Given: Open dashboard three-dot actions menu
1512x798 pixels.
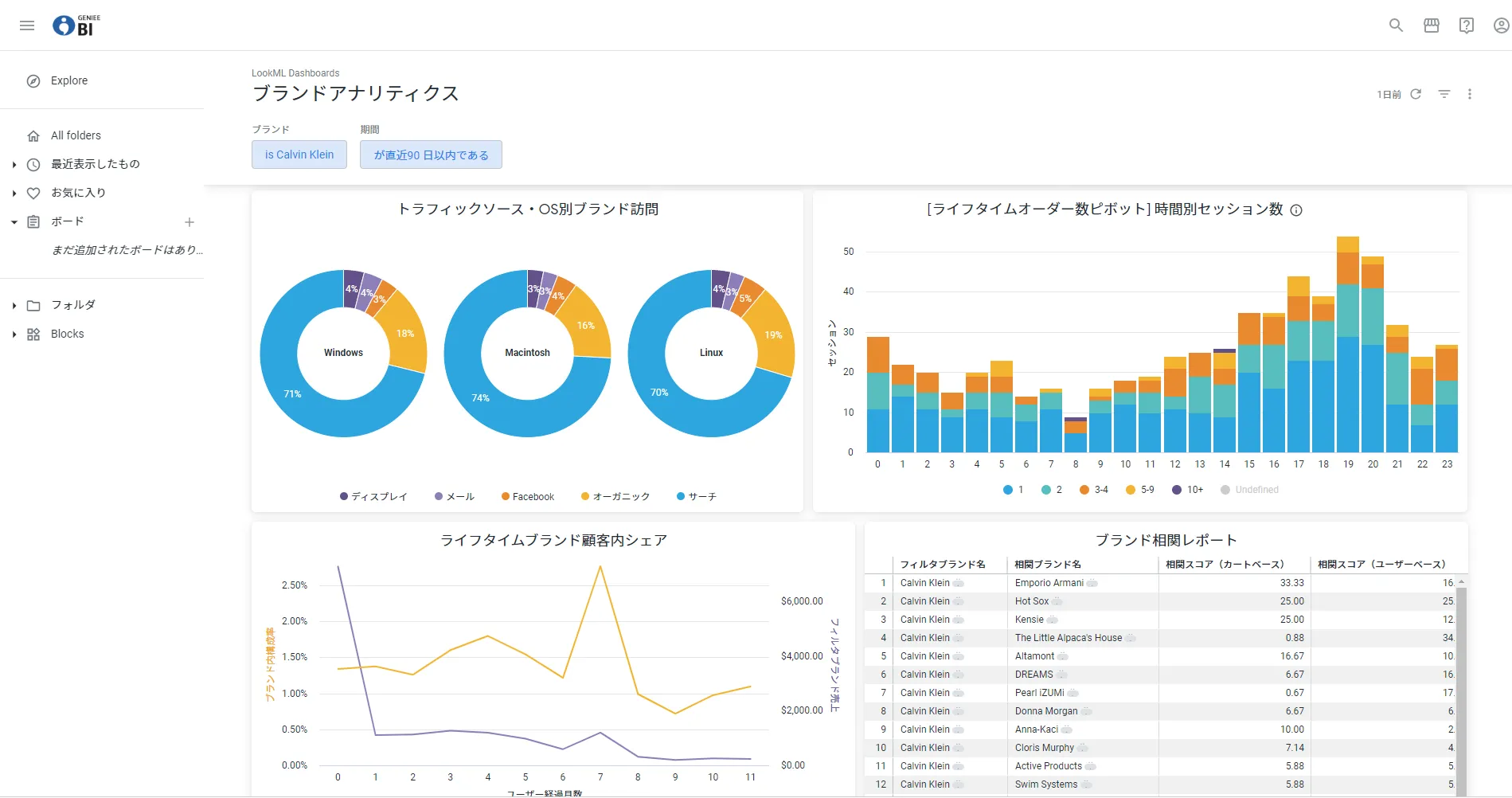Looking at the screenshot, I should pyautogui.click(x=1470, y=94).
